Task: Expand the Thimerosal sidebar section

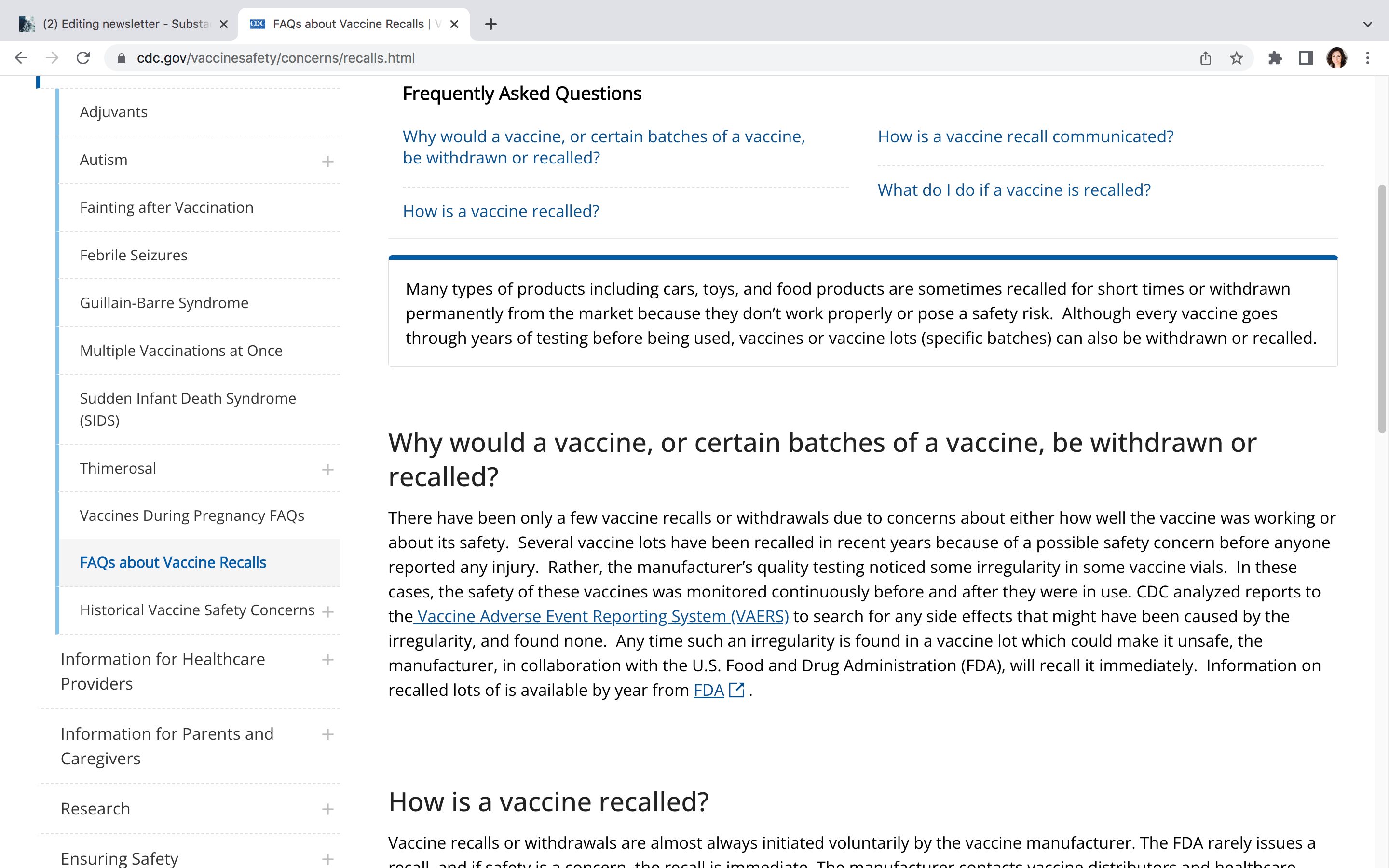Action: 328,470
